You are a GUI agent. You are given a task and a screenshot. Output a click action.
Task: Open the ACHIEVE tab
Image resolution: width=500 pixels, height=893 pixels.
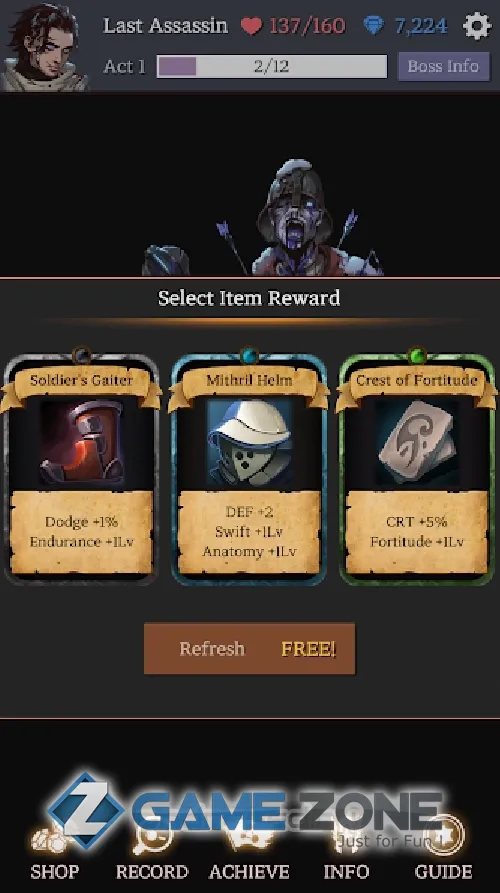[x=249, y=852]
